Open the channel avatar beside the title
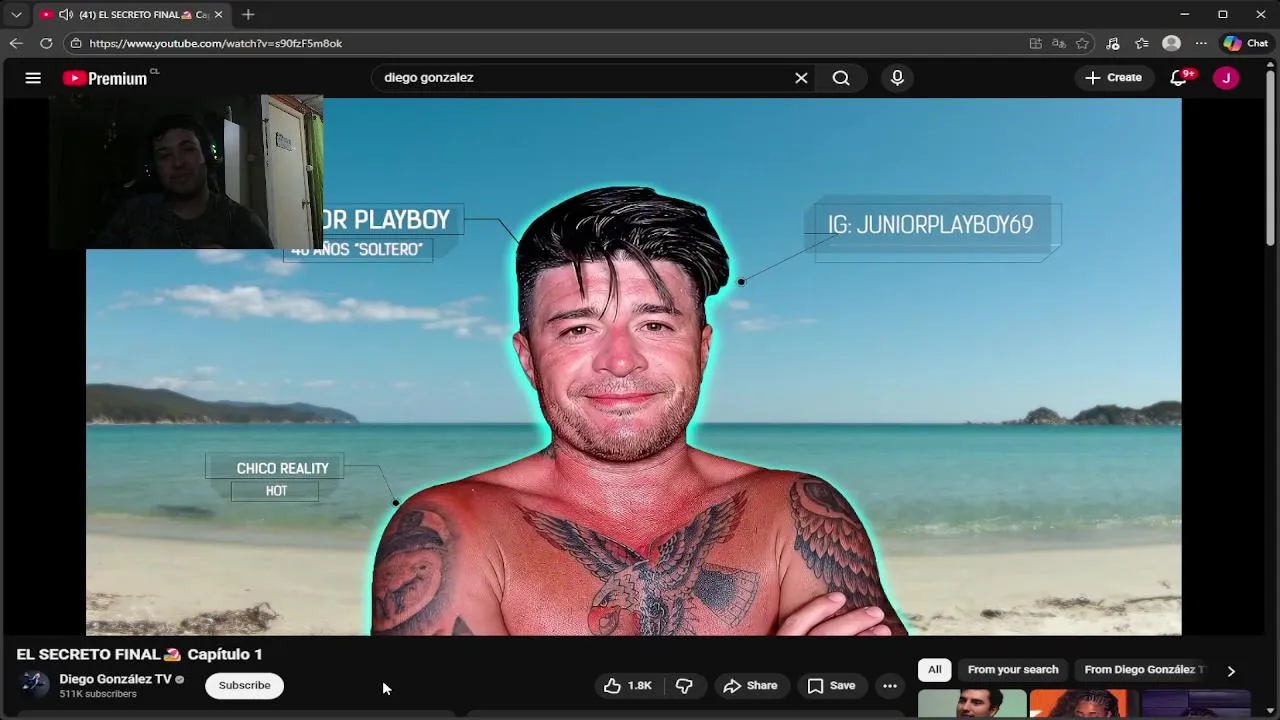Image resolution: width=1280 pixels, height=720 pixels. tap(35, 685)
